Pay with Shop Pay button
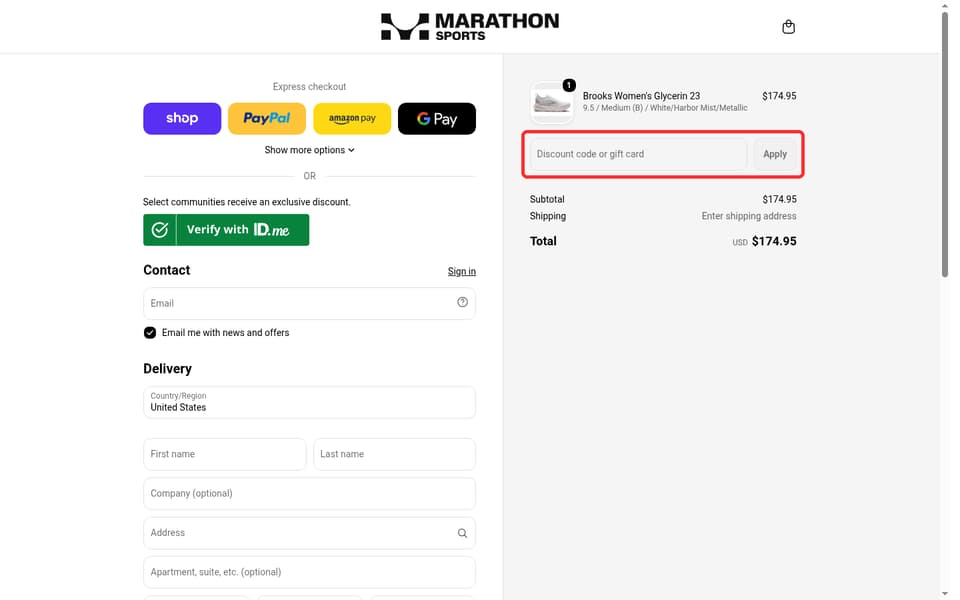 coord(182,118)
